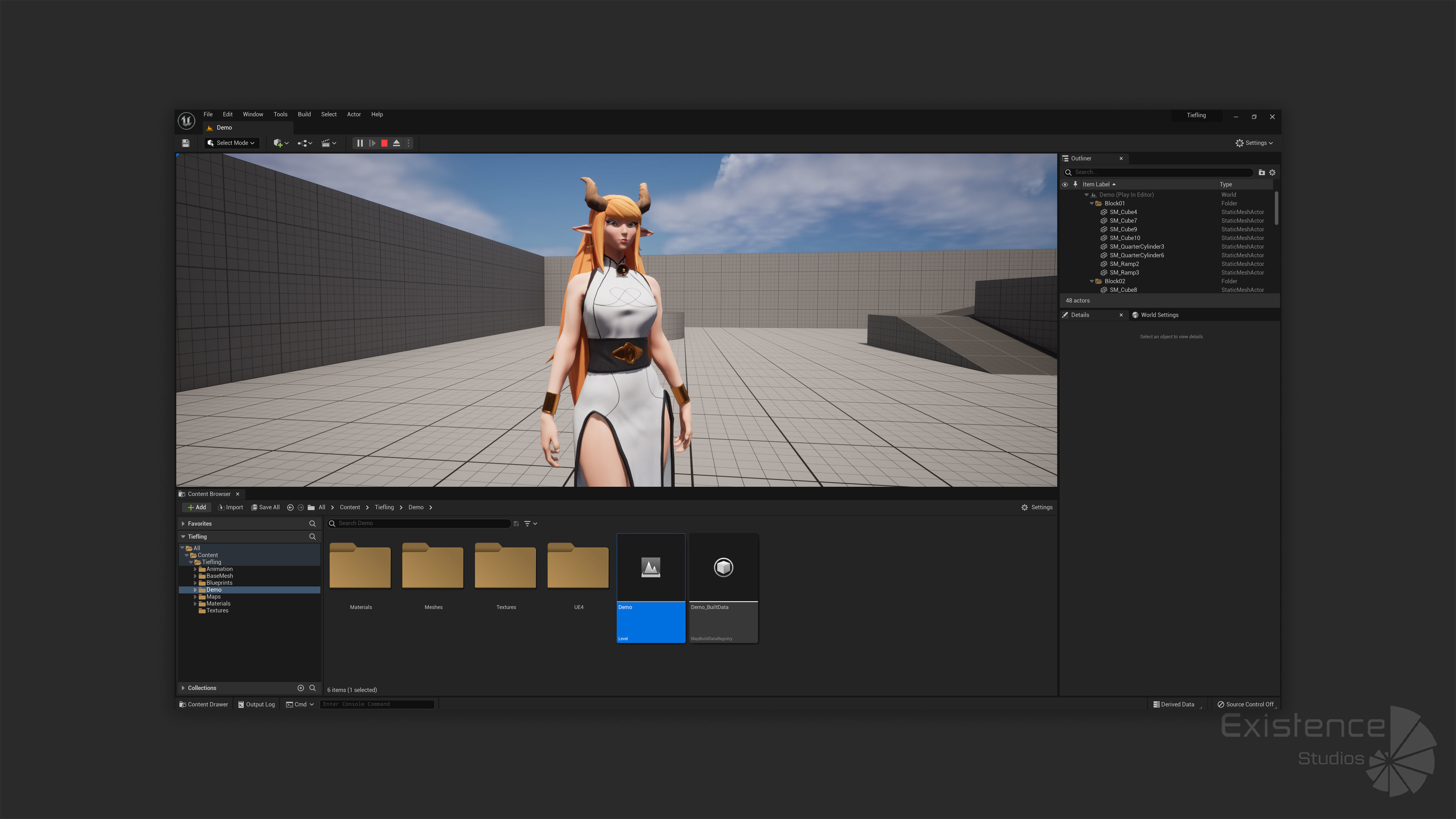This screenshot has width=1456, height=819.
Task: Click the Tiefling breadcrumb path segment
Action: [x=384, y=508]
